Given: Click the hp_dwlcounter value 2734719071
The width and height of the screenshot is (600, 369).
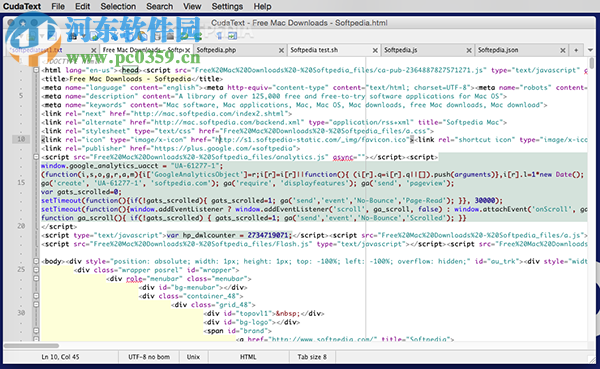Looking at the screenshot, I should click(267, 235).
